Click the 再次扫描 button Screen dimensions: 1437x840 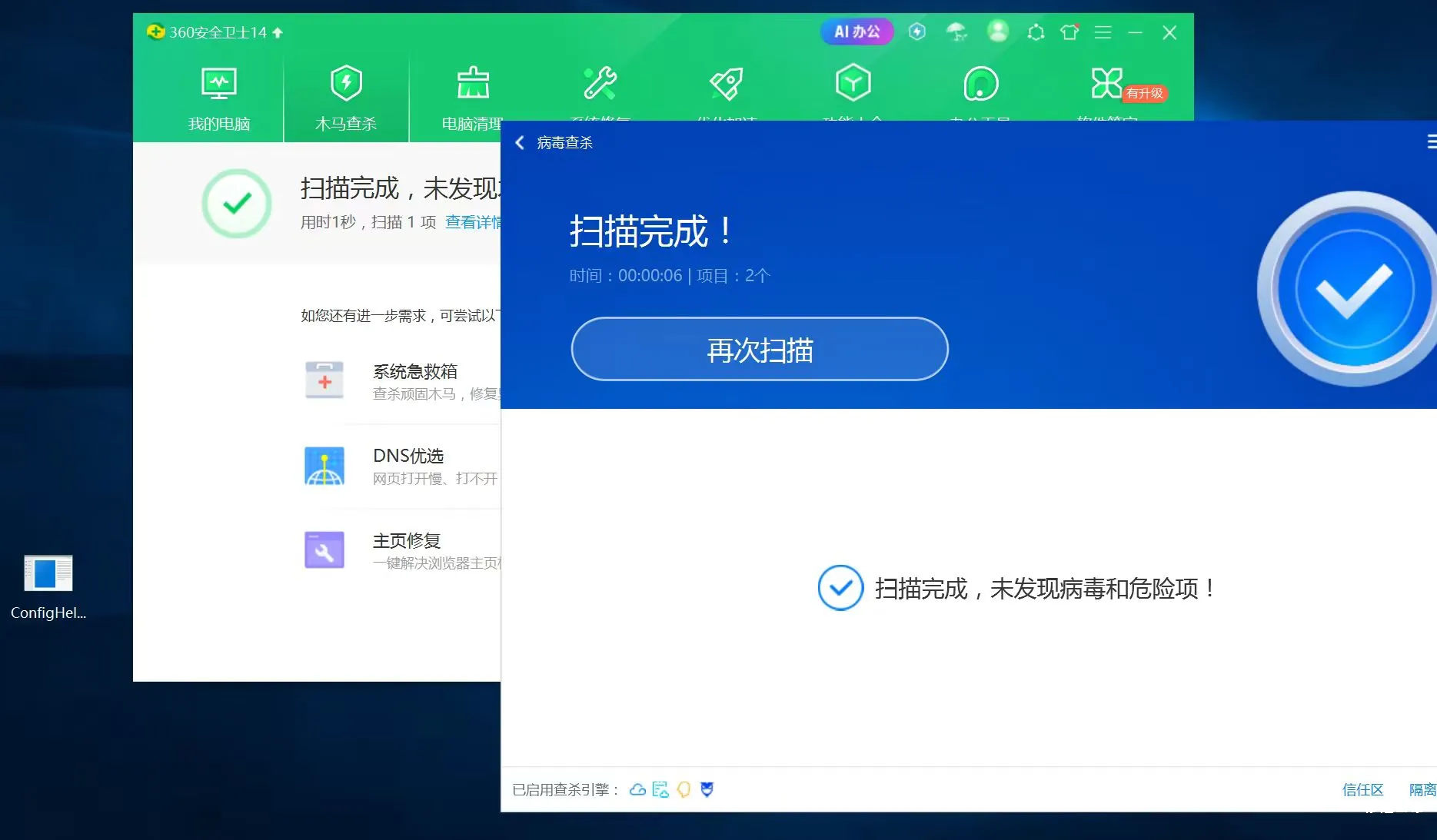pyautogui.click(x=760, y=349)
